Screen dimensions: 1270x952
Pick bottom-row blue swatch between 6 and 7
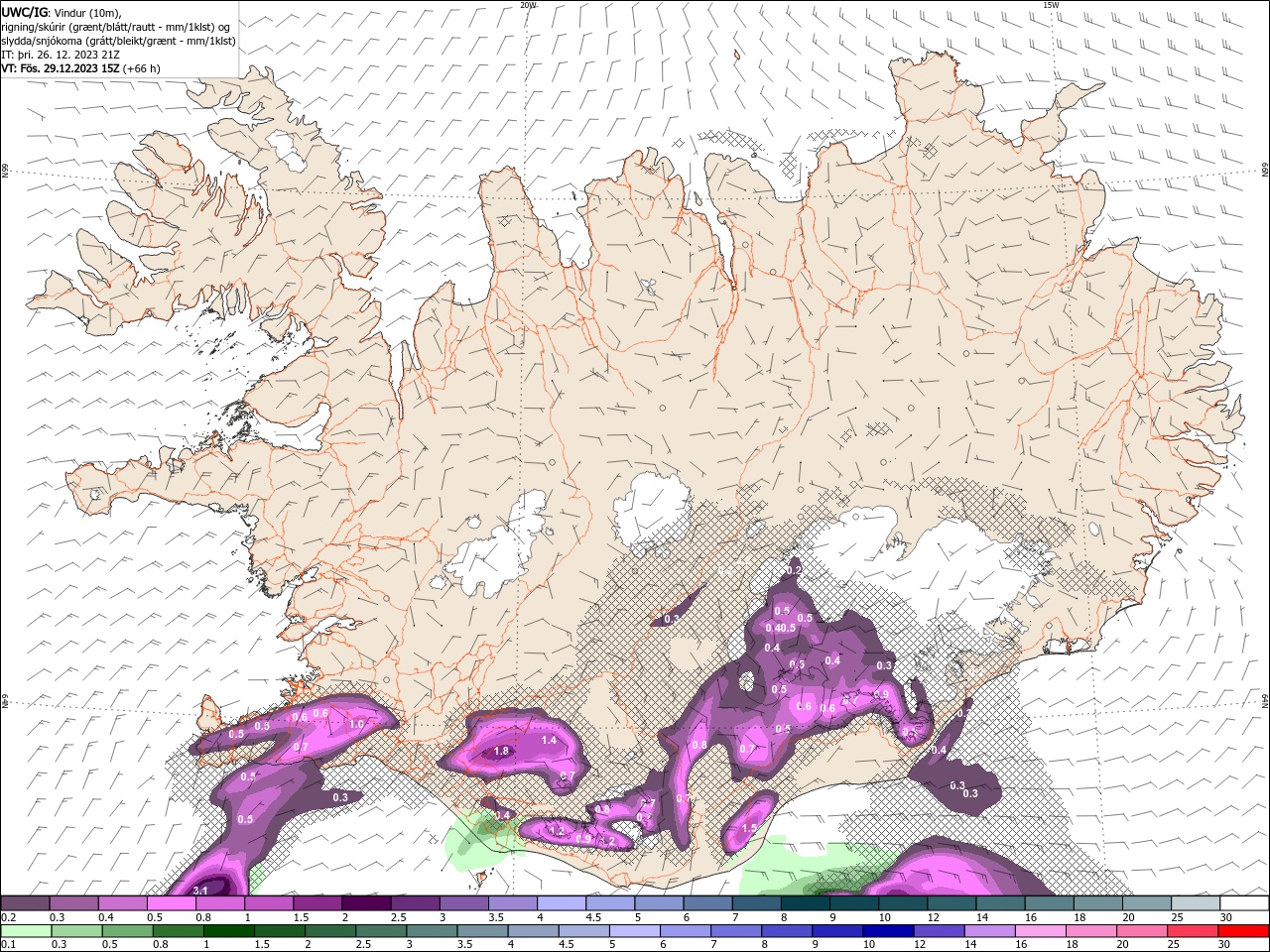[x=685, y=931]
